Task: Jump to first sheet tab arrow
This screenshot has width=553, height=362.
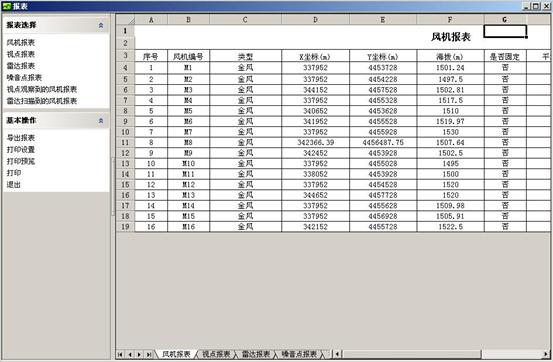Action: tap(120, 354)
